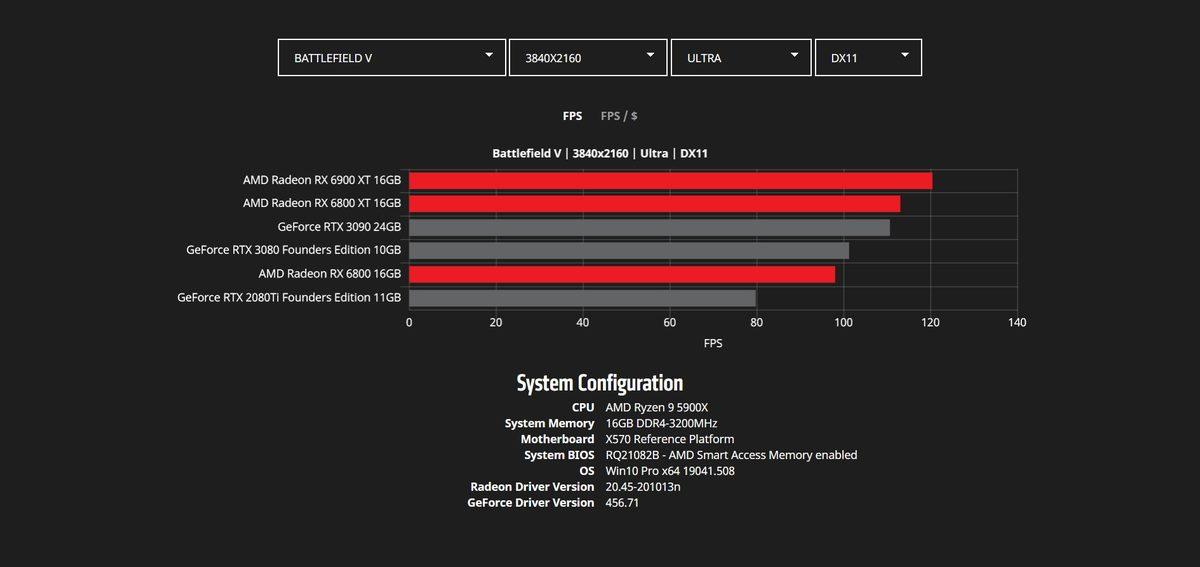The image size is (1200, 567).
Task: Click the 'Win10 Pro x64 19041.508' OS value
Action: (x=670, y=471)
